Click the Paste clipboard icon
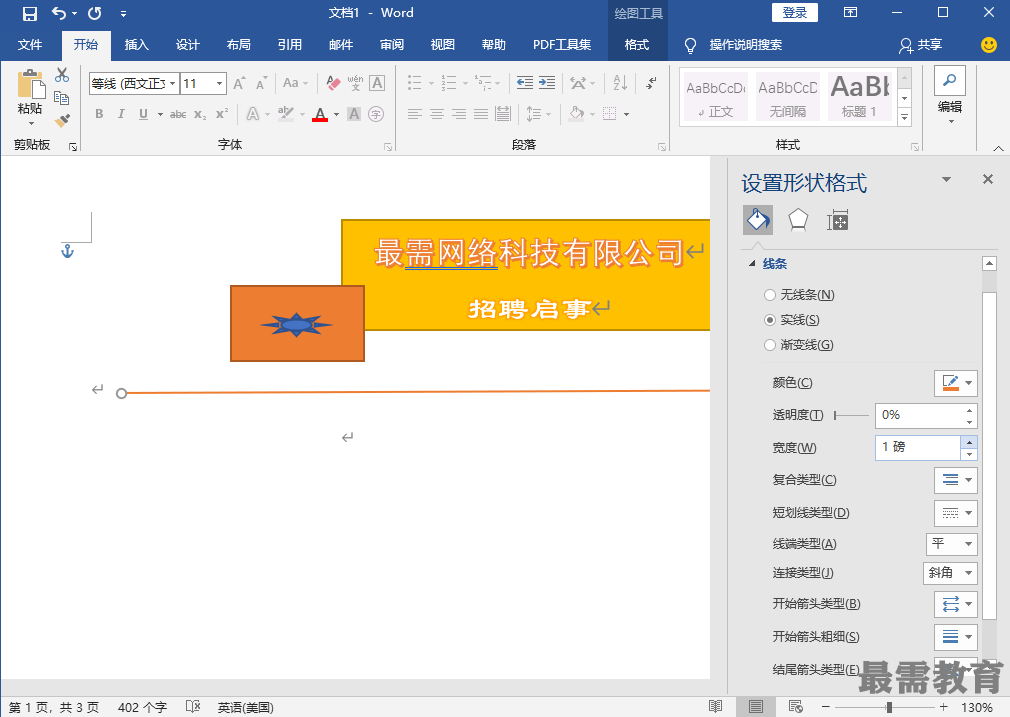Screen dimensions: 1010x717 tap(30, 85)
